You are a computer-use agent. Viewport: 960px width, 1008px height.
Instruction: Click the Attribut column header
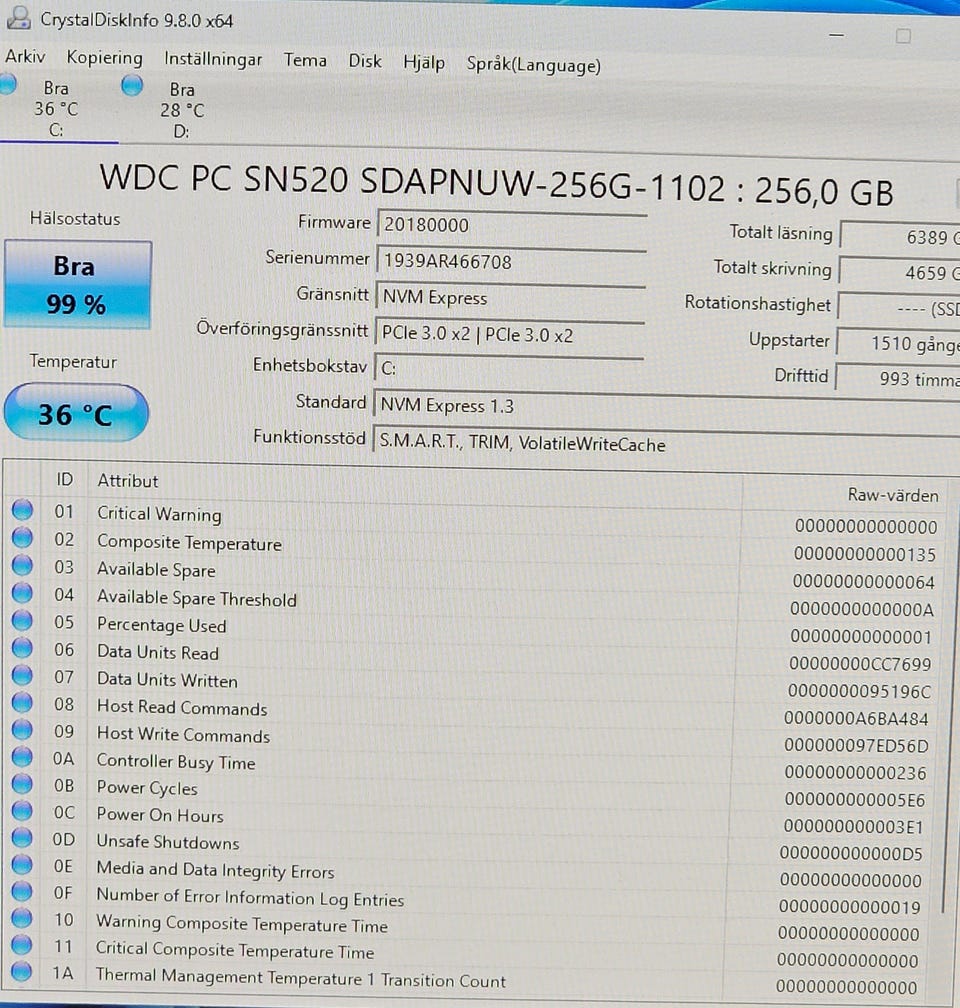(127, 481)
